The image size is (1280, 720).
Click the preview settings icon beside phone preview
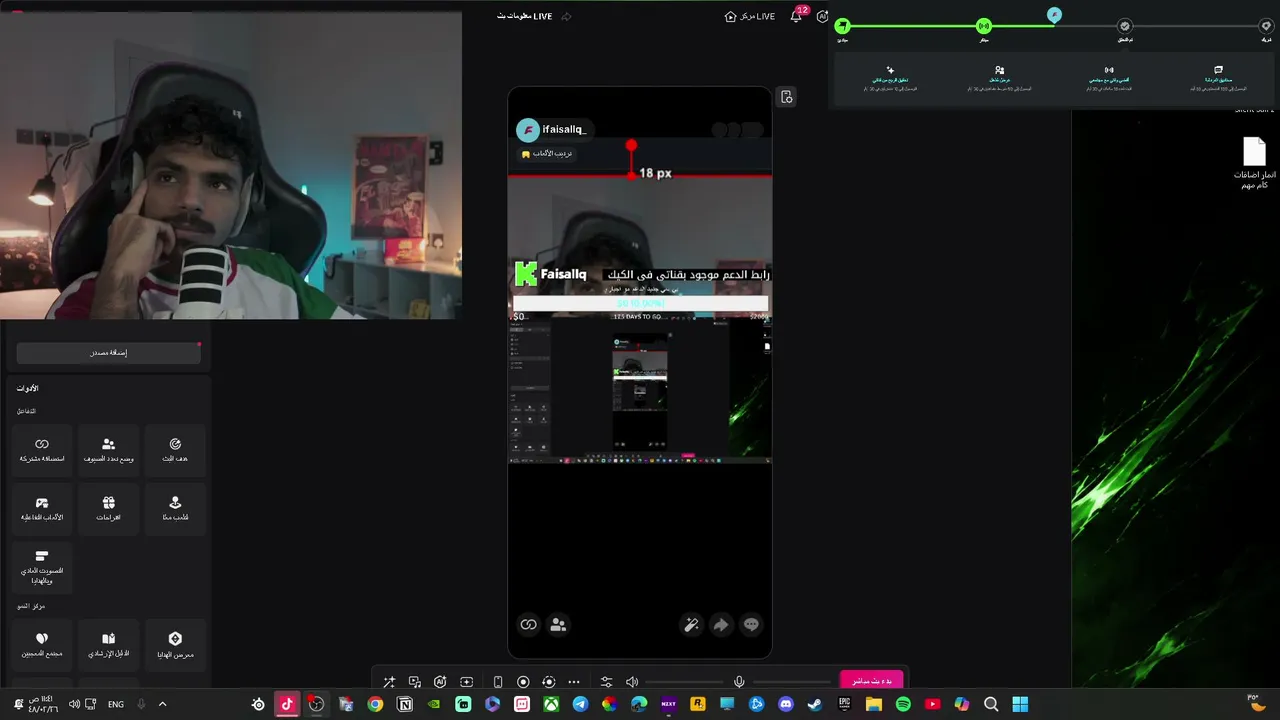[x=787, y=97]
